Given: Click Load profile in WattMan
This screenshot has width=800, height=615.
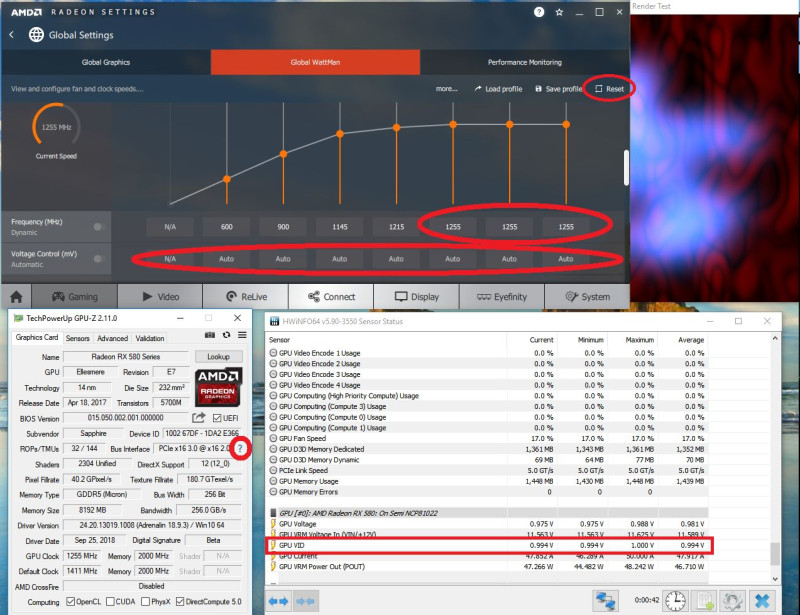Looking at the screenshot, I should [498, 89].
